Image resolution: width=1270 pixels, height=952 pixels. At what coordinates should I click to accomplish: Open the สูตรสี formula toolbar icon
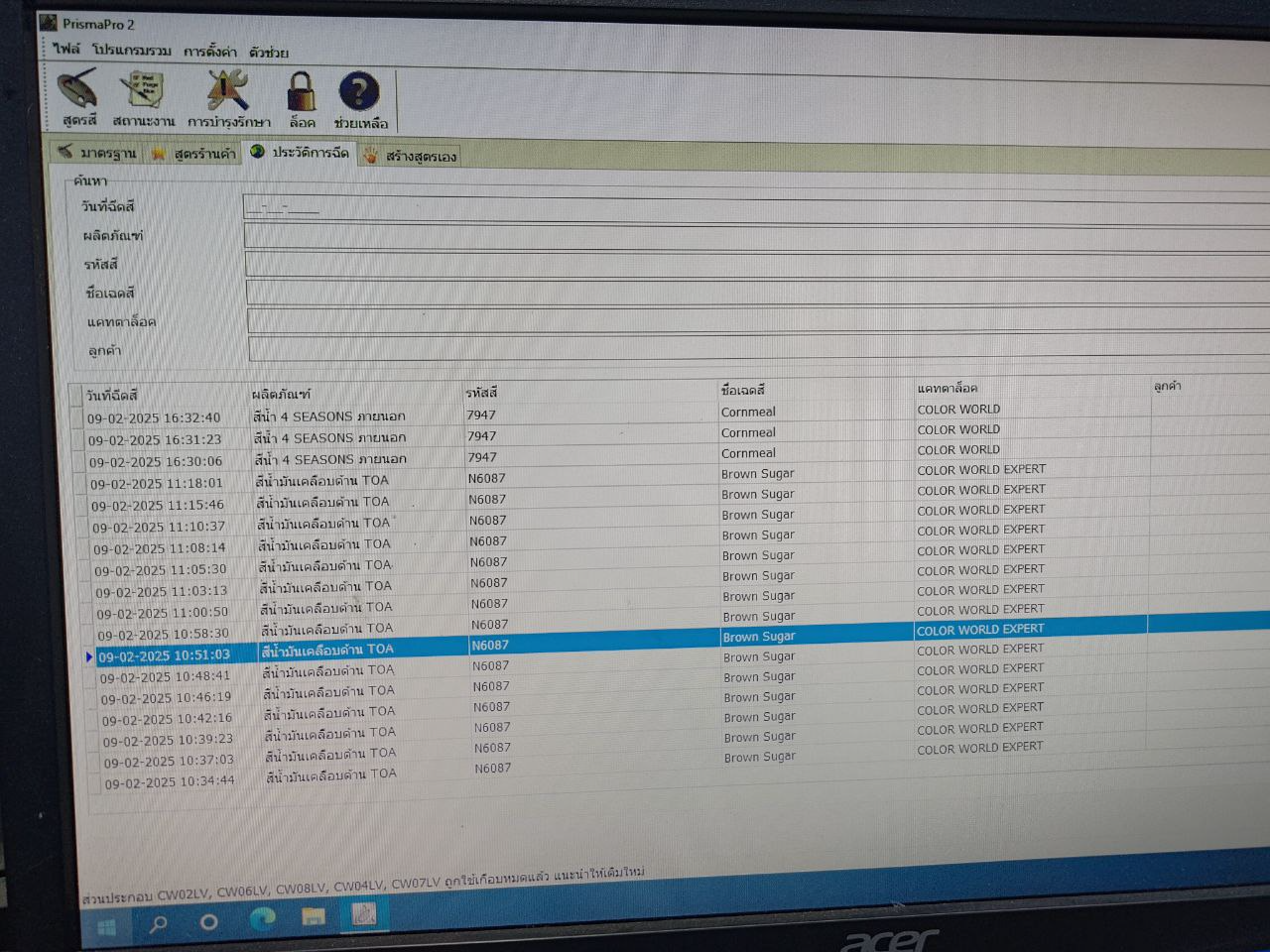pos(78,98)
